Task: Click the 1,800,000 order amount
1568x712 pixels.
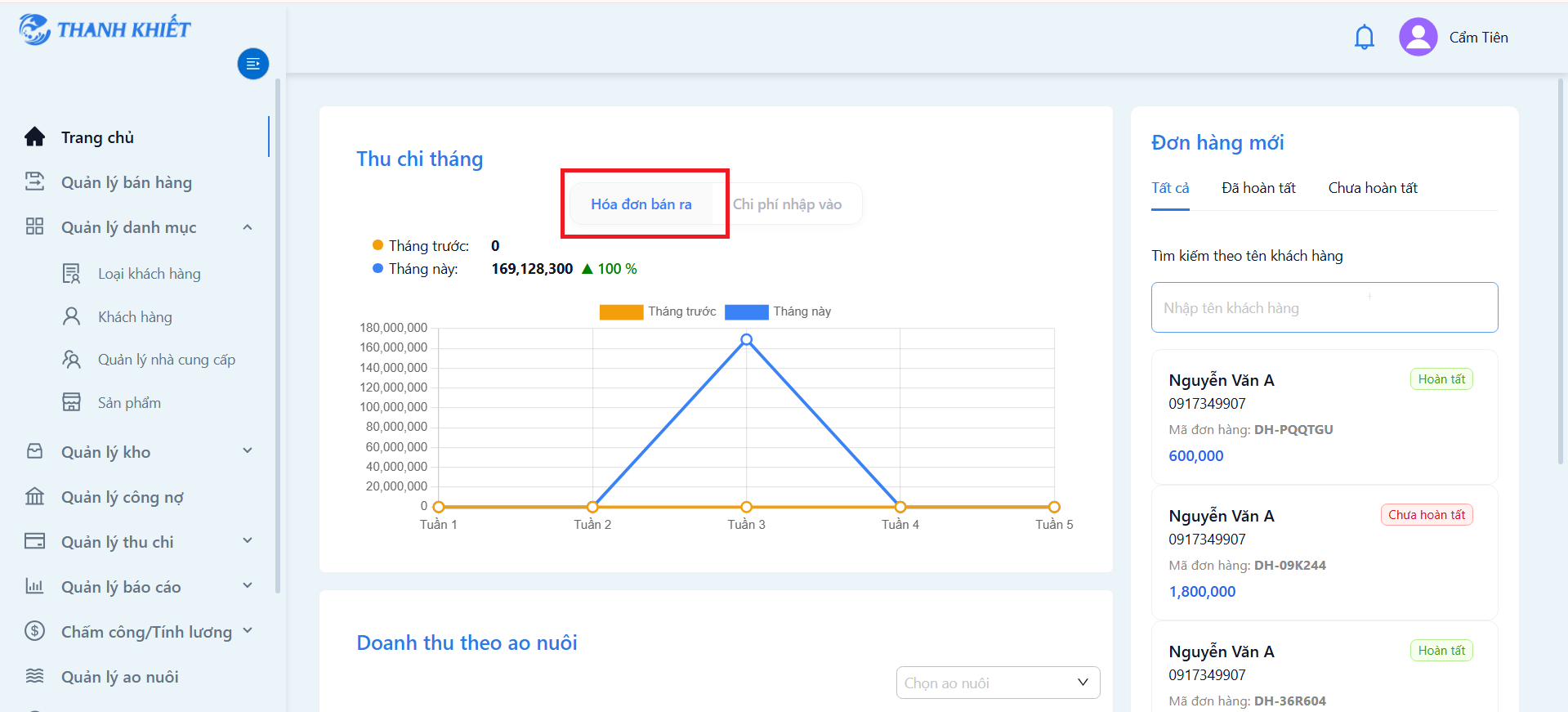Action: click(x=1202, y=592)
